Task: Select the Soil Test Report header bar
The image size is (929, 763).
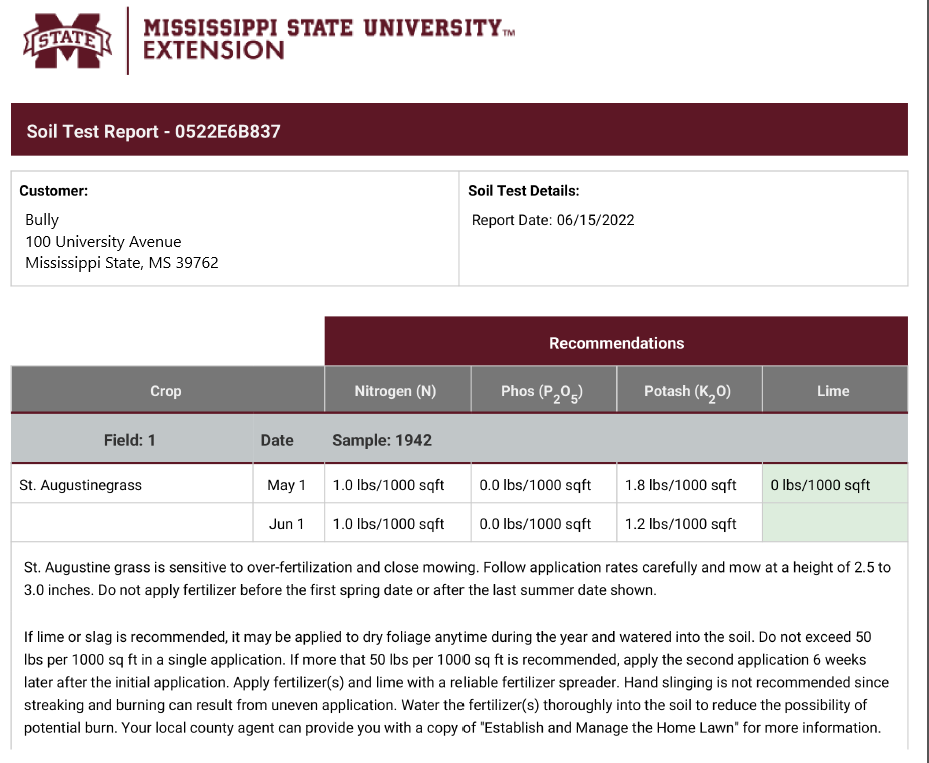Action: click(x=459, y=130)
